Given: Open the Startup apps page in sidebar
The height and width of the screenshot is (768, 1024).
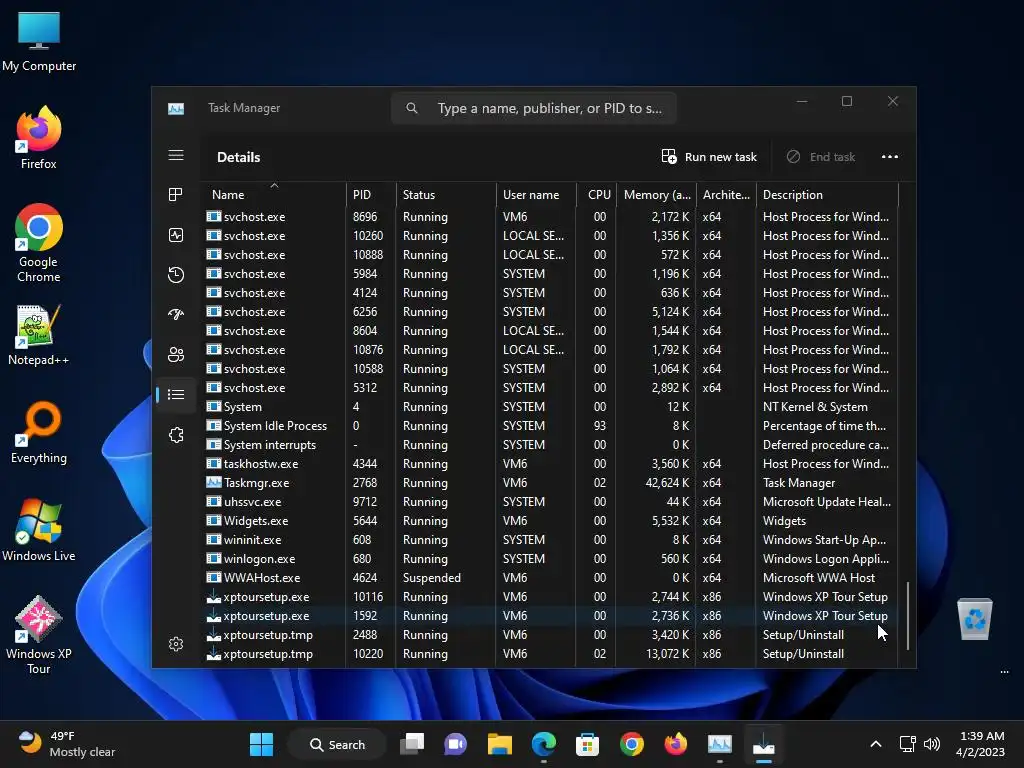Looking at the screenshot, I should tap(176, 315).
